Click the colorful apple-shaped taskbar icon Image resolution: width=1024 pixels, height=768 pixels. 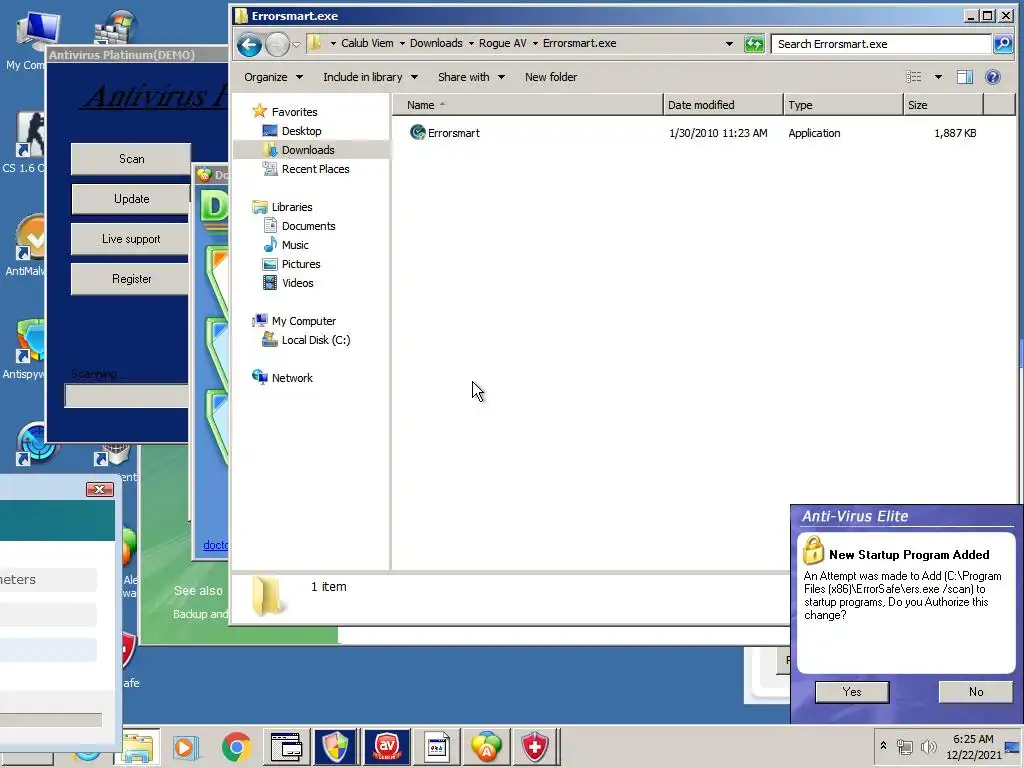point(486,746)
